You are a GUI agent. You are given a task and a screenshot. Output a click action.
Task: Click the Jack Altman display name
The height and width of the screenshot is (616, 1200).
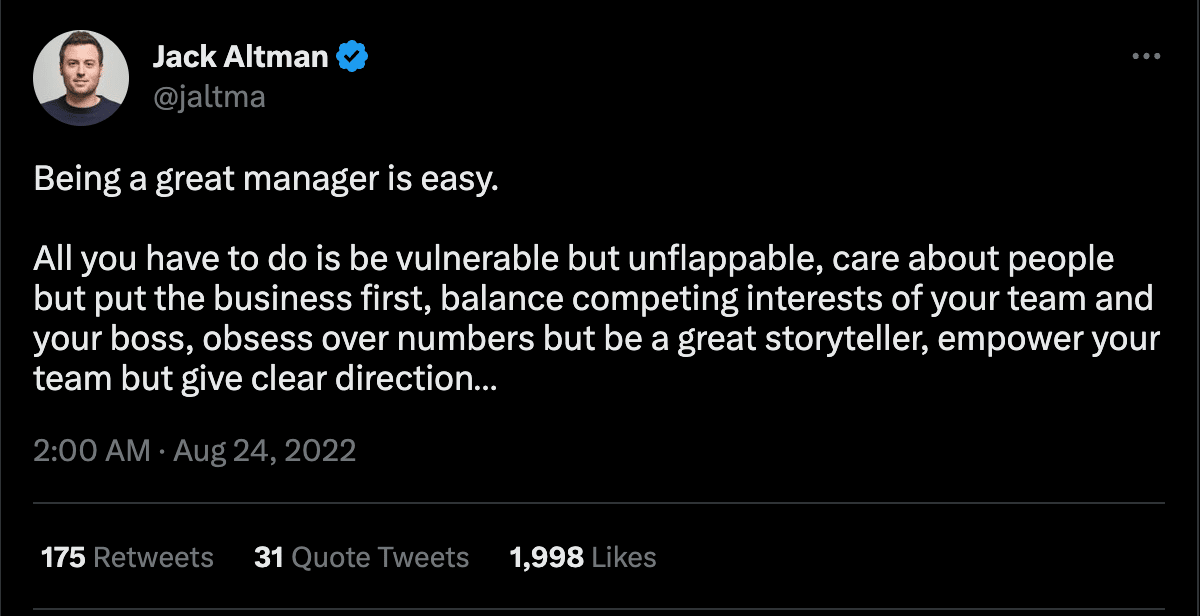[x=240, y=58]
